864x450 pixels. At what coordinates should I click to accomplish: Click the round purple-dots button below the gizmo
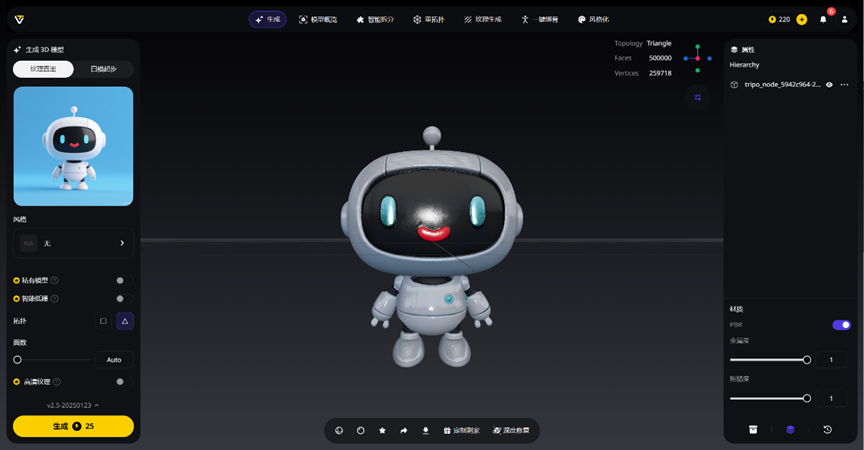click(x=698, y=97)
